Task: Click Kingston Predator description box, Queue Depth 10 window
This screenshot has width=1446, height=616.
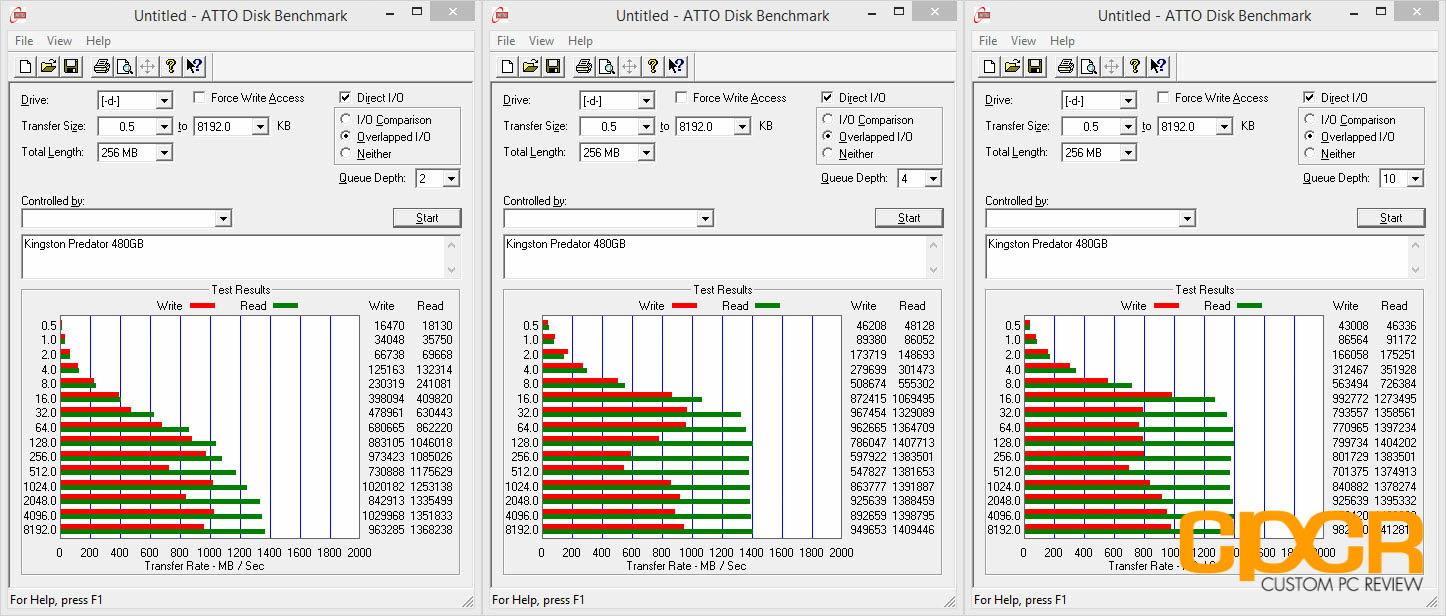Action: [x=1205, y=256]
